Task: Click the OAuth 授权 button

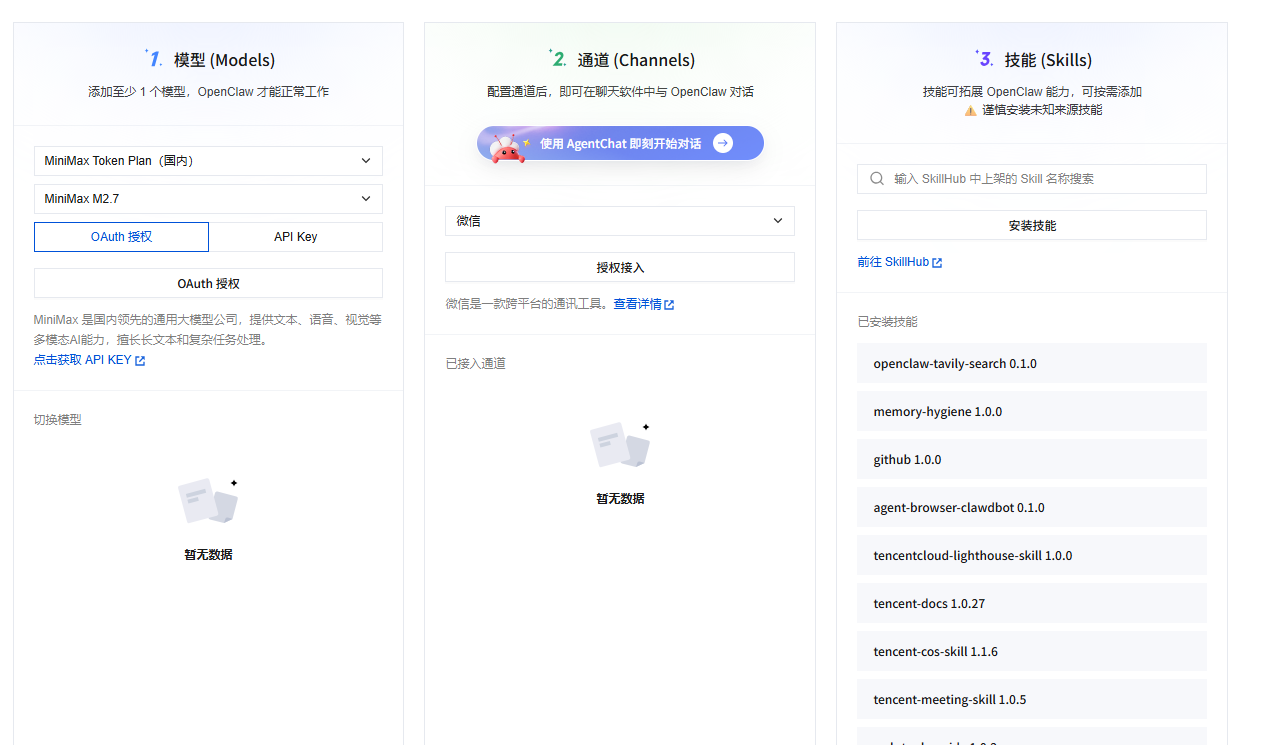Action: pyautogui.click(x=208, y=283)
